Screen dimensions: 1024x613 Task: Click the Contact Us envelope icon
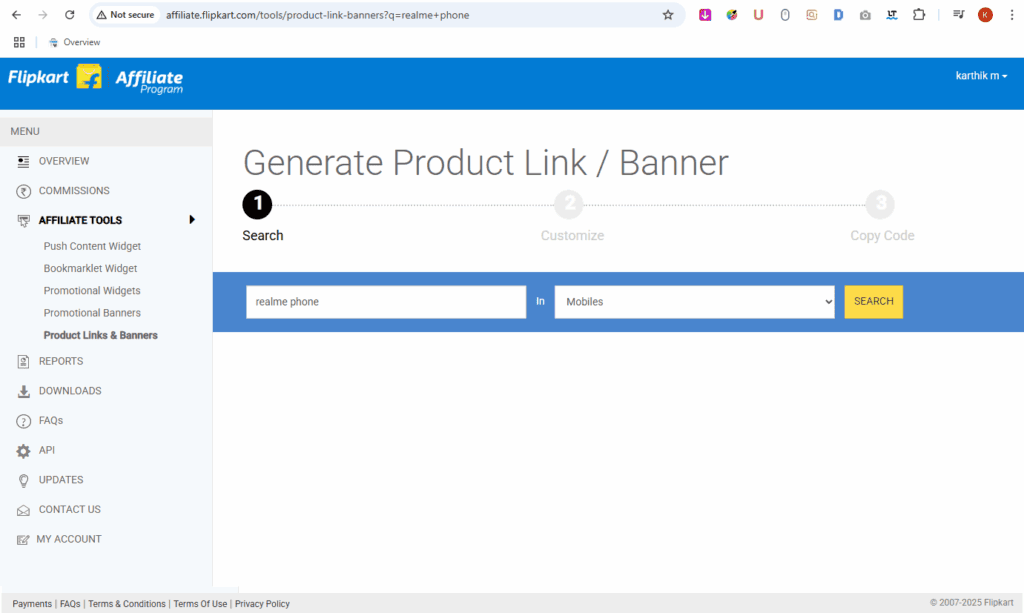coord(23,510)
